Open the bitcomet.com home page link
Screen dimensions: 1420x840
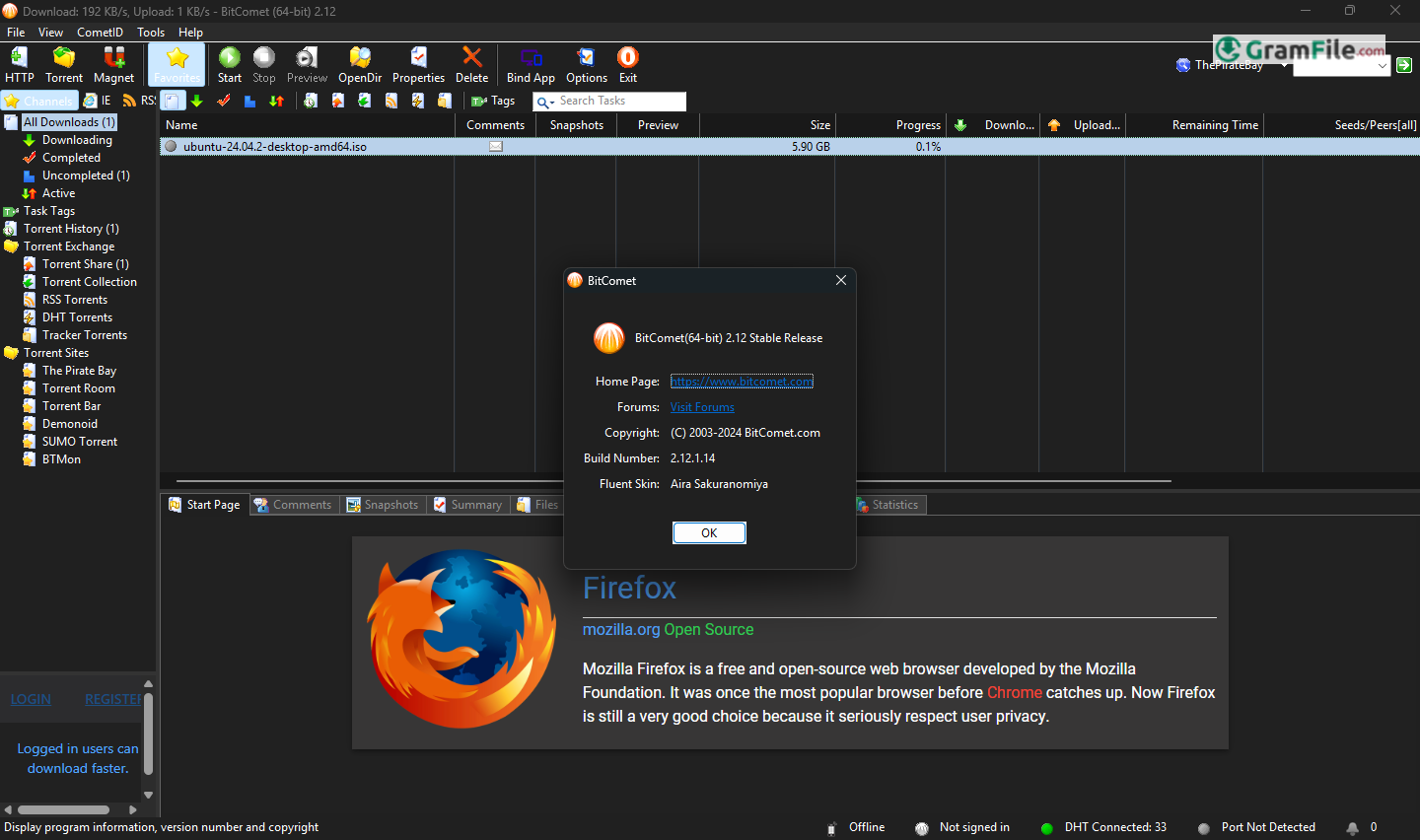point(742,382)
